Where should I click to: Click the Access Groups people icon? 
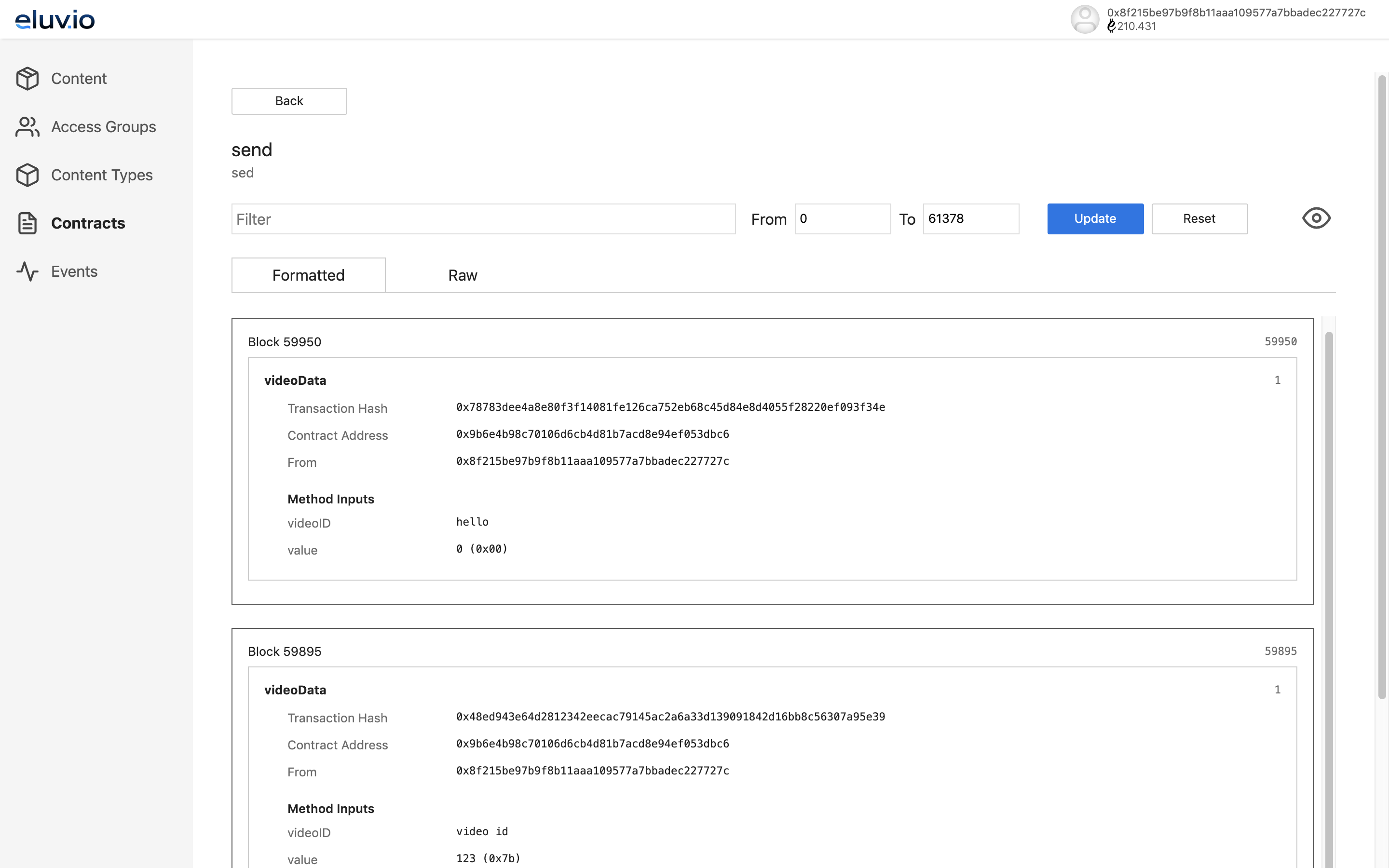click(27, 127)
